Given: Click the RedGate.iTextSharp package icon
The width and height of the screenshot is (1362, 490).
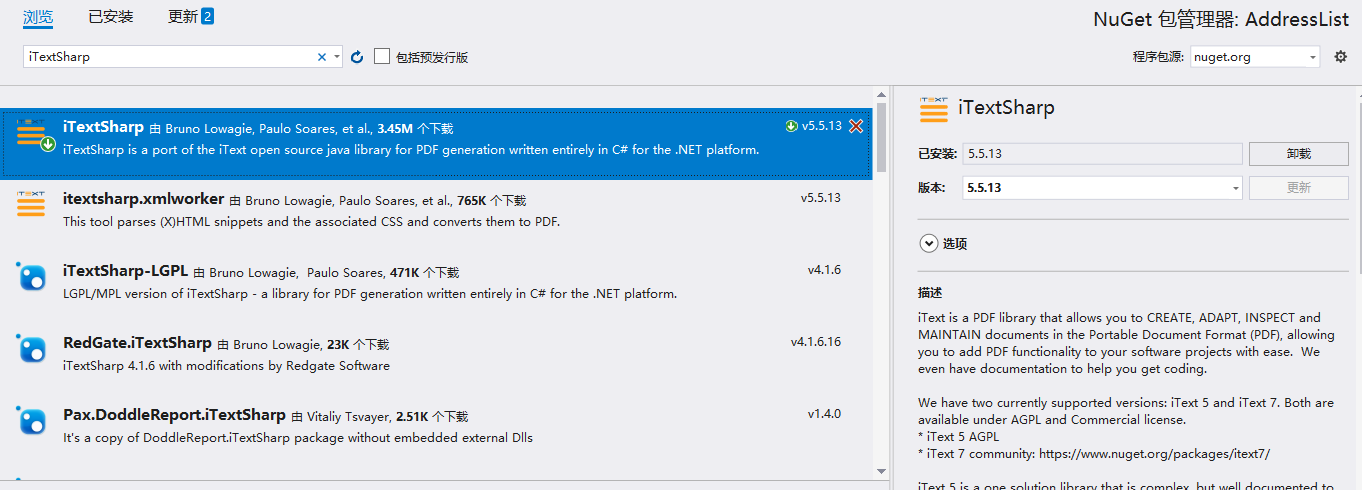Looking at the screenshot, I should pyautogui.click(x=32, y=349).
